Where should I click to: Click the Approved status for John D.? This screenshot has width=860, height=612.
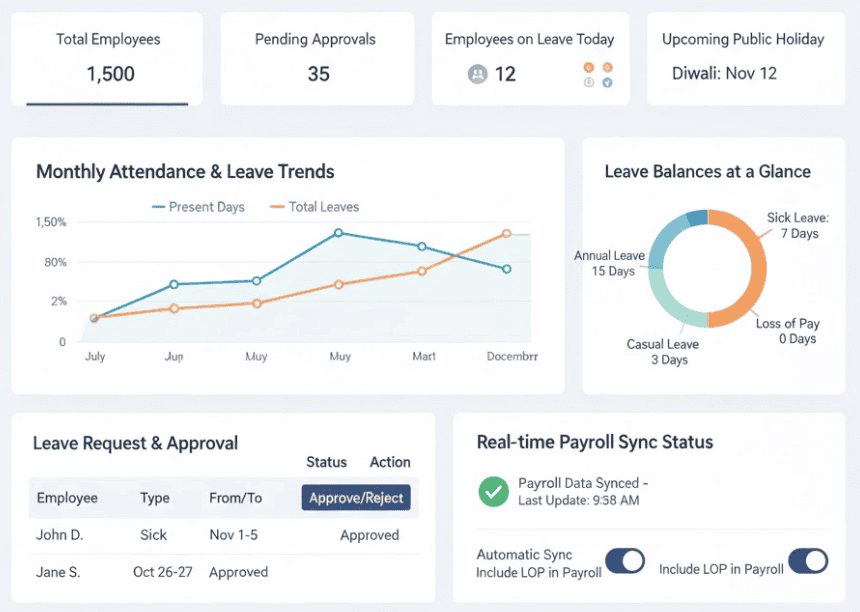368,535
